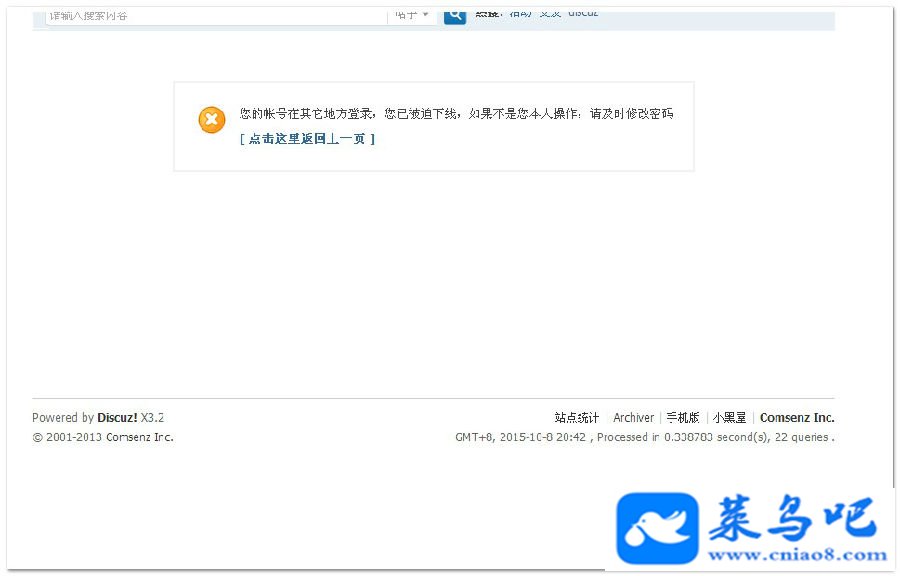This screenshot has height=576, width=900.
Task: Select the 交友 hot search keyword
Action: [550, 13]
